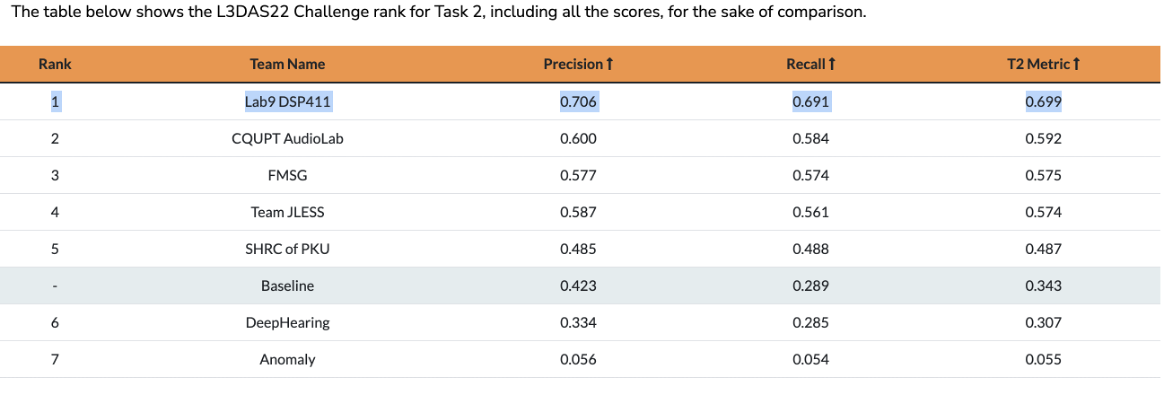Click the highlighted 0.691 recall value

click(x=811, y=102)
